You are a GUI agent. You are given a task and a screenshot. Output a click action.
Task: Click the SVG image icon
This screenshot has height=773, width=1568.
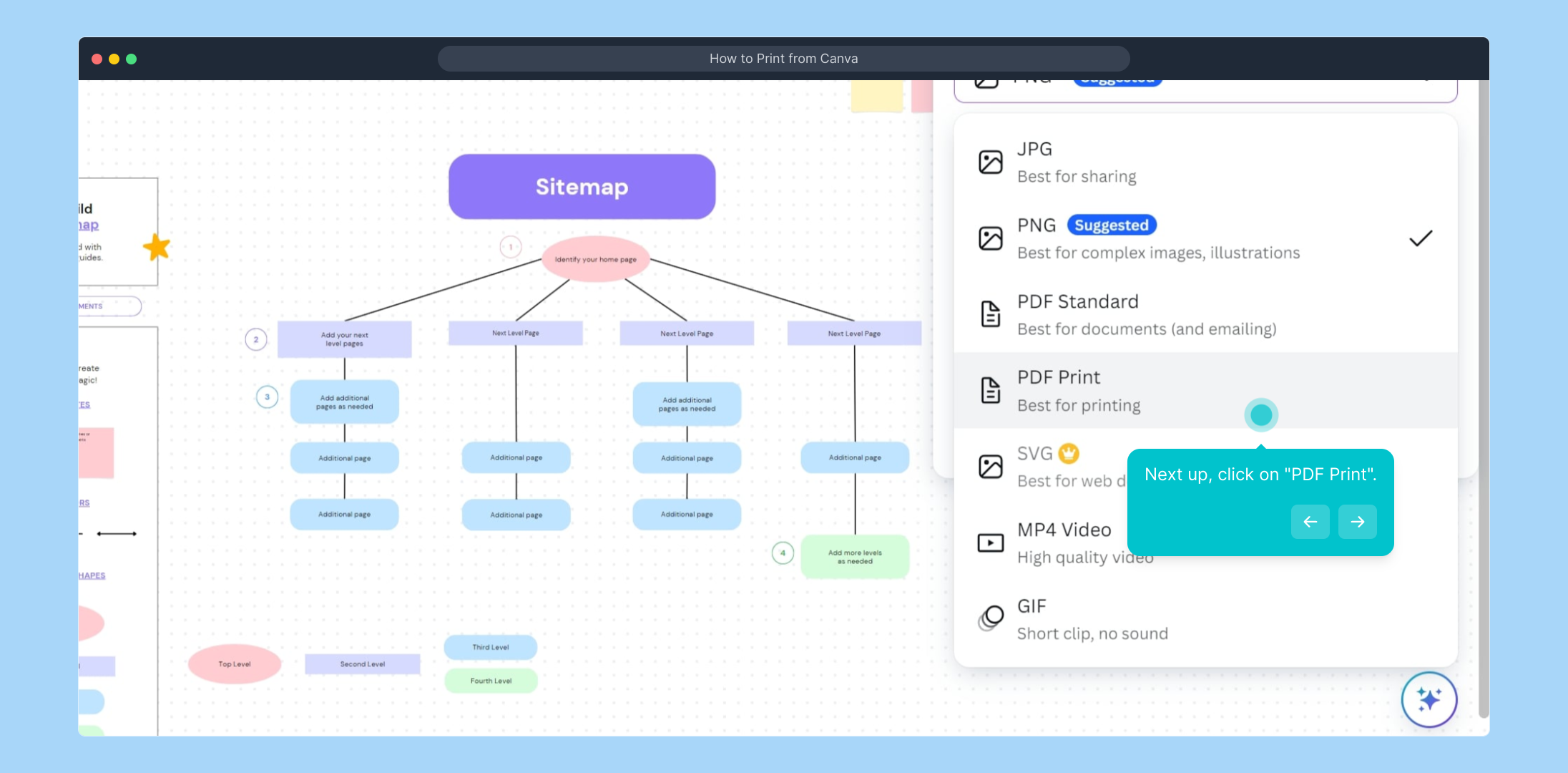(x=990, y=467)
